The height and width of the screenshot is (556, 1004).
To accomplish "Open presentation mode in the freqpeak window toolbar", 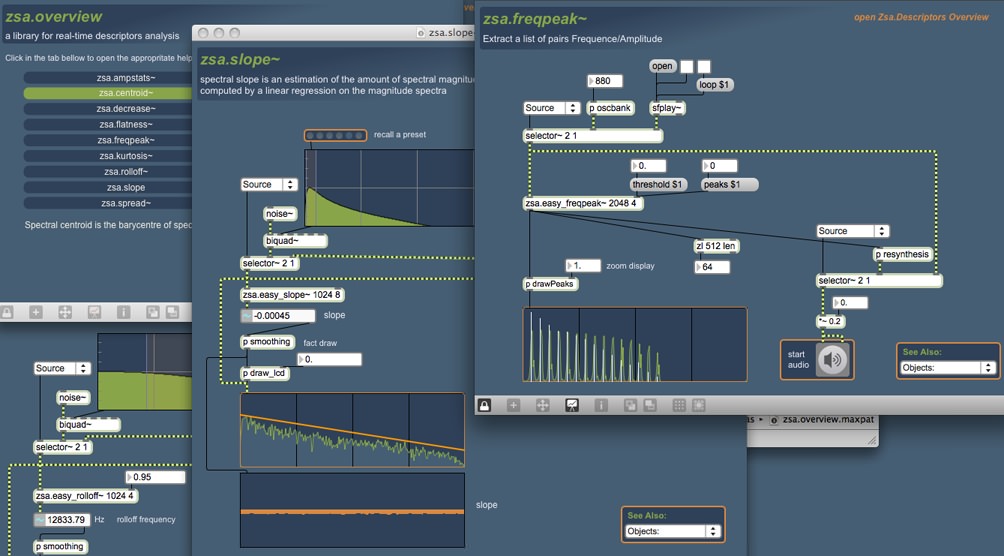I will 572,405.
